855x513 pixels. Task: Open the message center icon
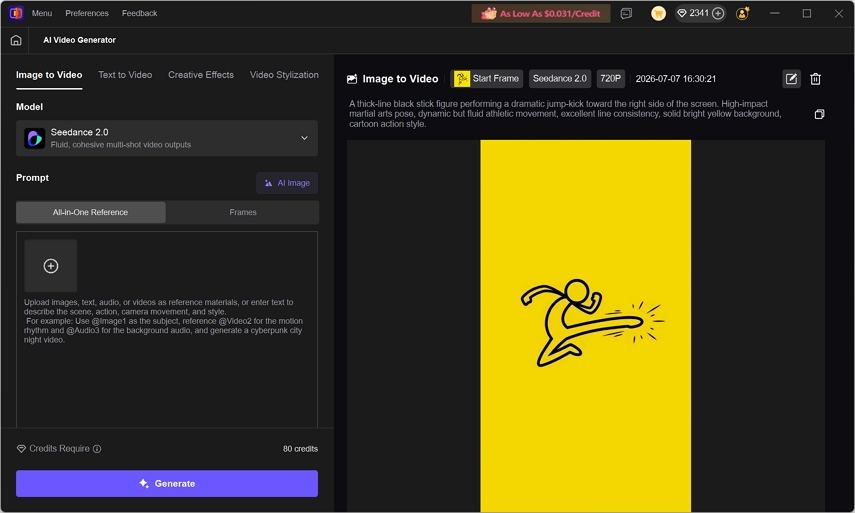coord(626,14)
